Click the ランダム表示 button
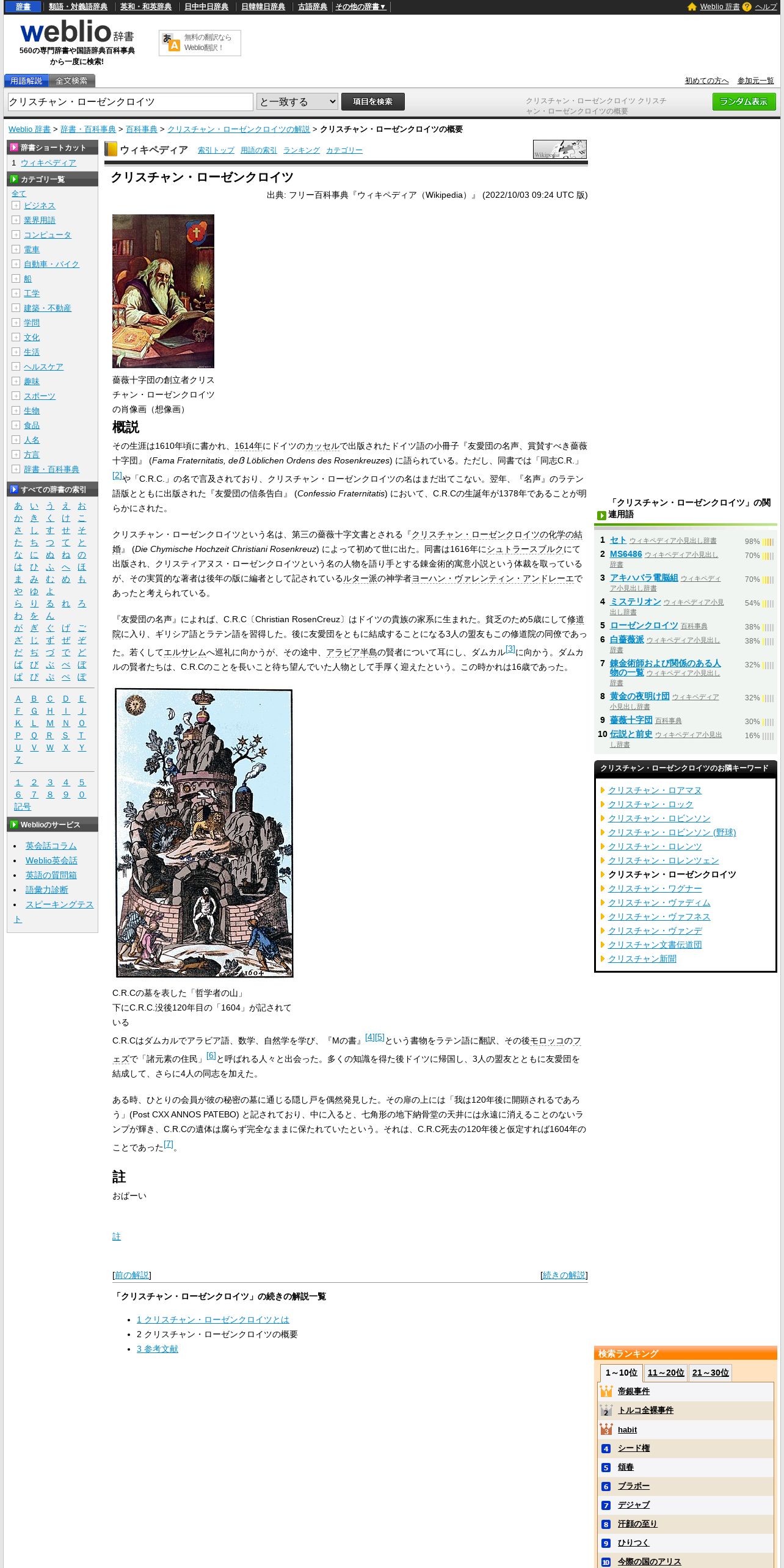Image resolution: width=784 pixels, height=1568 pixels. click(744, 102)
